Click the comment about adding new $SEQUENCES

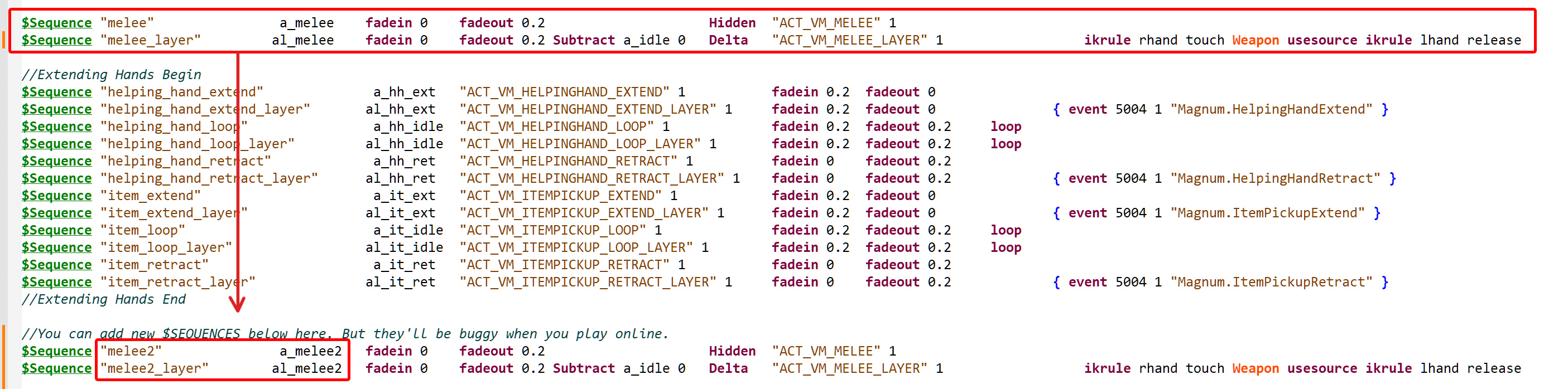pos(344,334)
